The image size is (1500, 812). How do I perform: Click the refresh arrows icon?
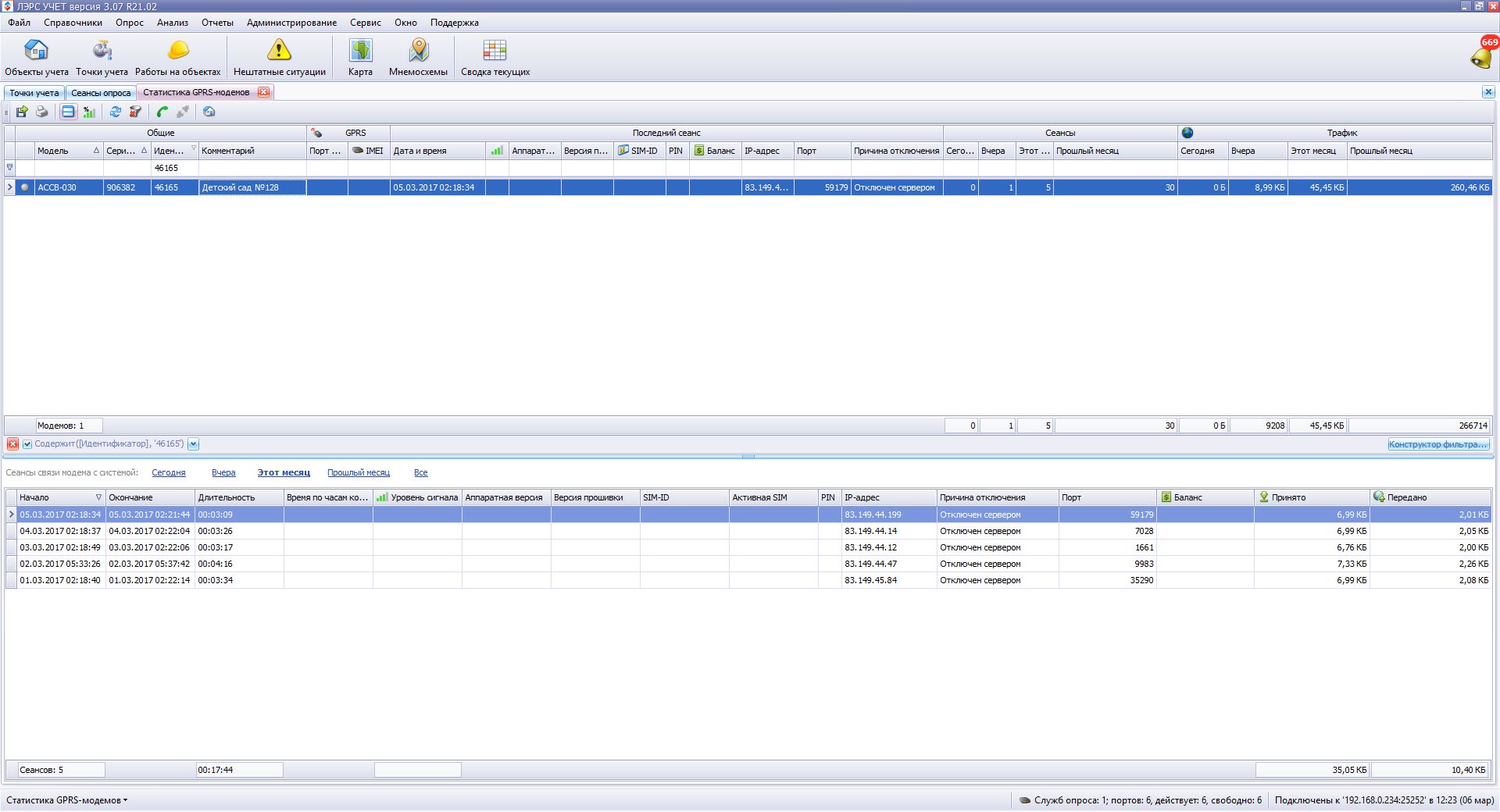tap(115, 112)
